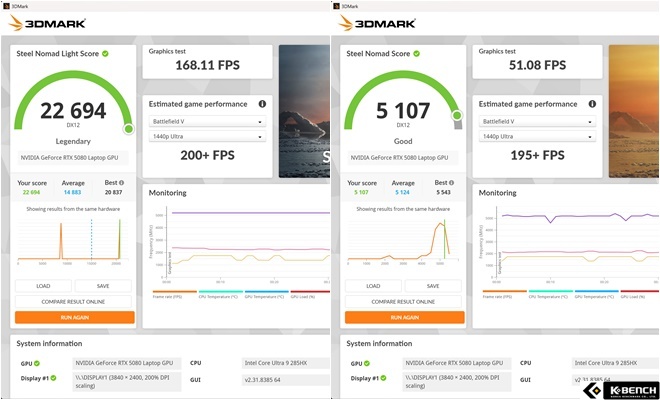Toggle Frame rate (FPS) legend in left Monitoring
Viewport: 660px width, 400px height.
[x=175, y=294]
